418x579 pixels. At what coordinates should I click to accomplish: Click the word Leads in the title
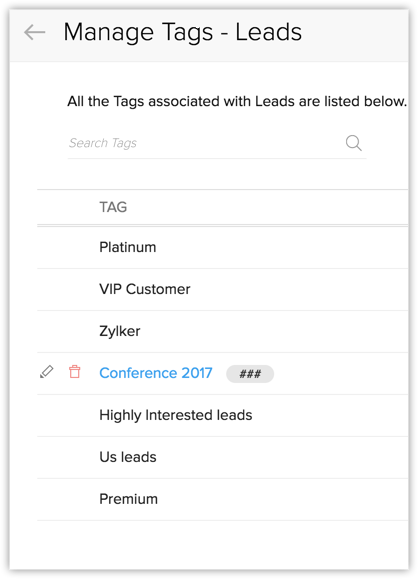(x=269, y=32)
